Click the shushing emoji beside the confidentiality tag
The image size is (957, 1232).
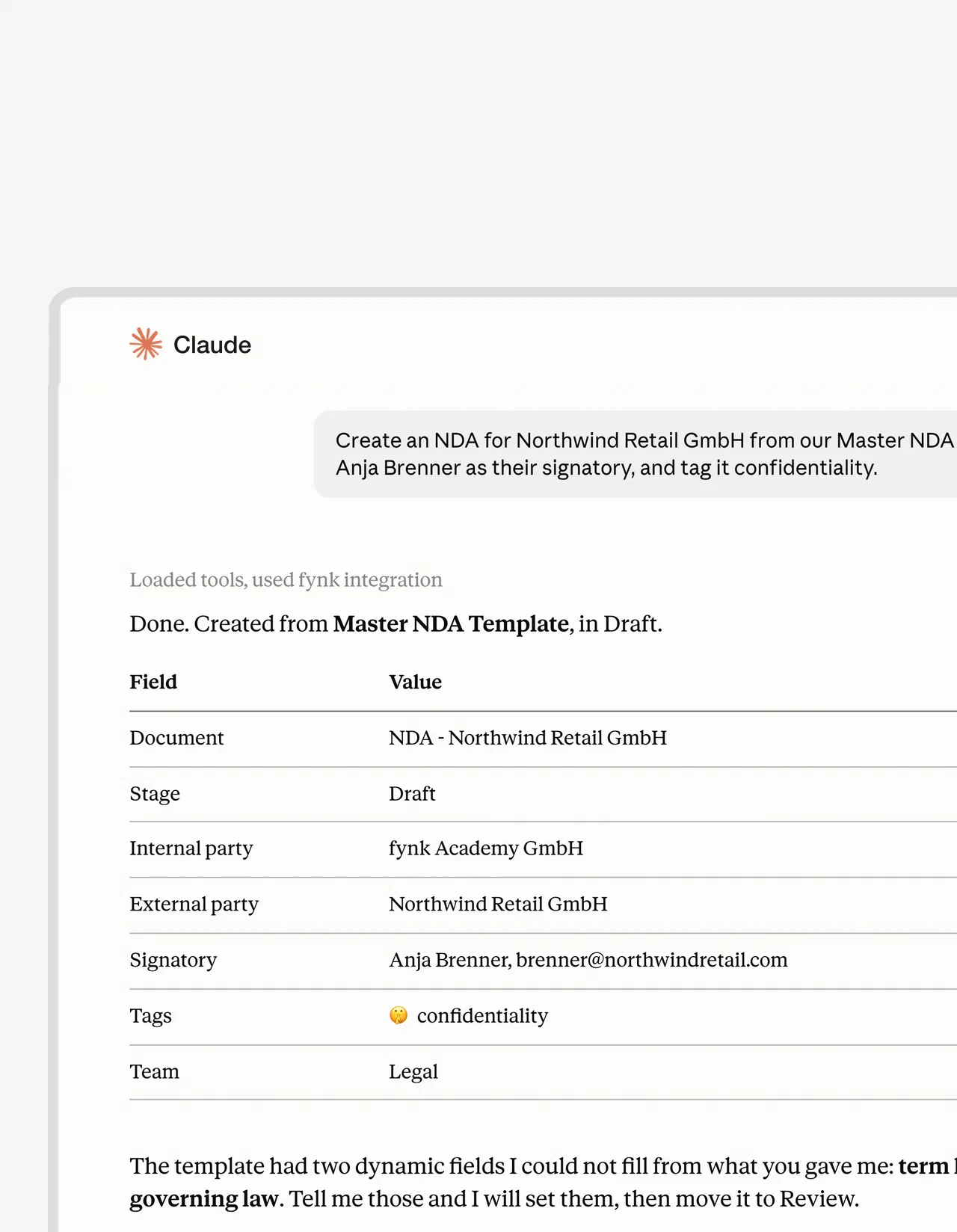[399, 1014]
